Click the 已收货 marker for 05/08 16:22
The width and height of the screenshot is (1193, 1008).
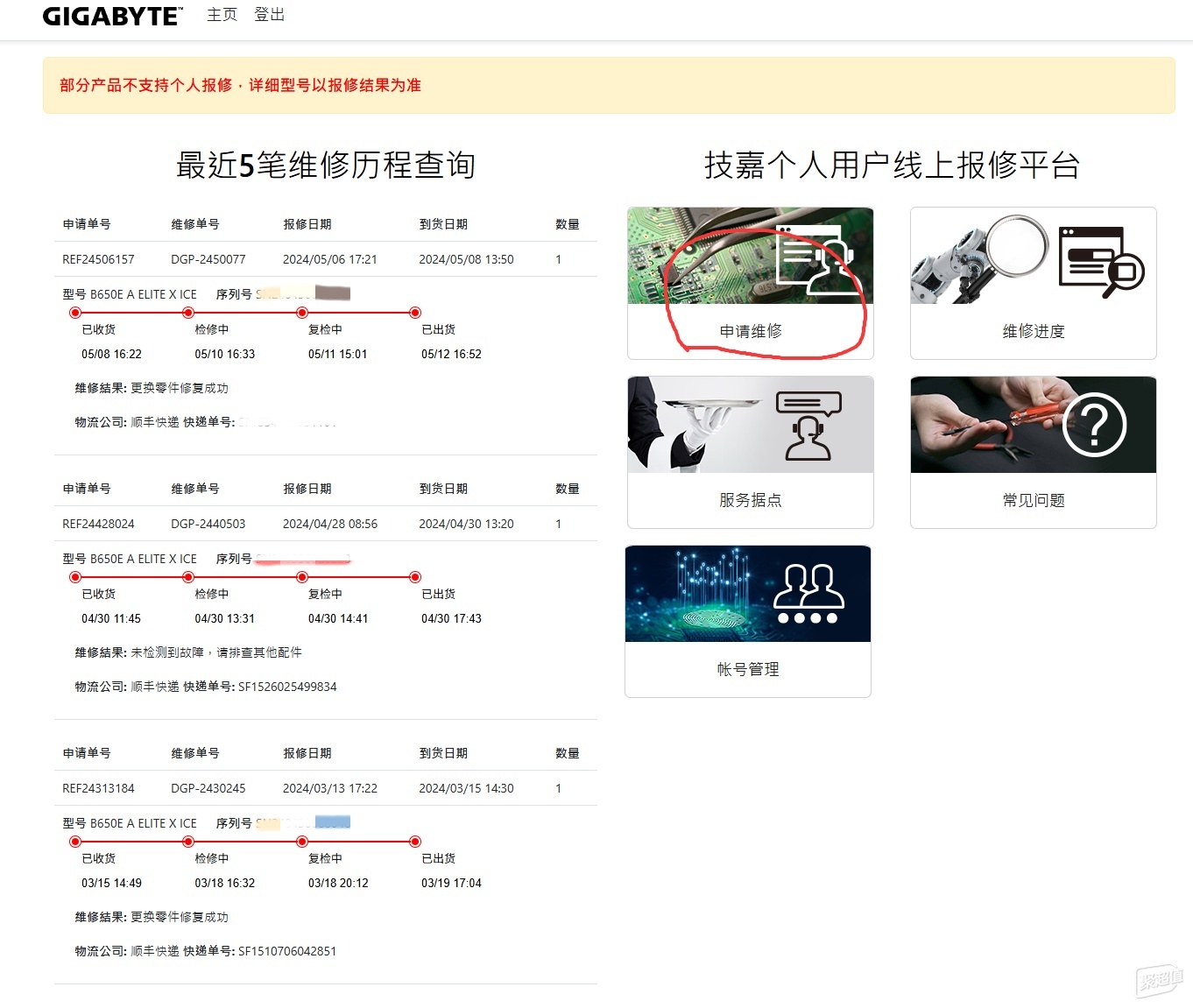[x=75, y=313]
